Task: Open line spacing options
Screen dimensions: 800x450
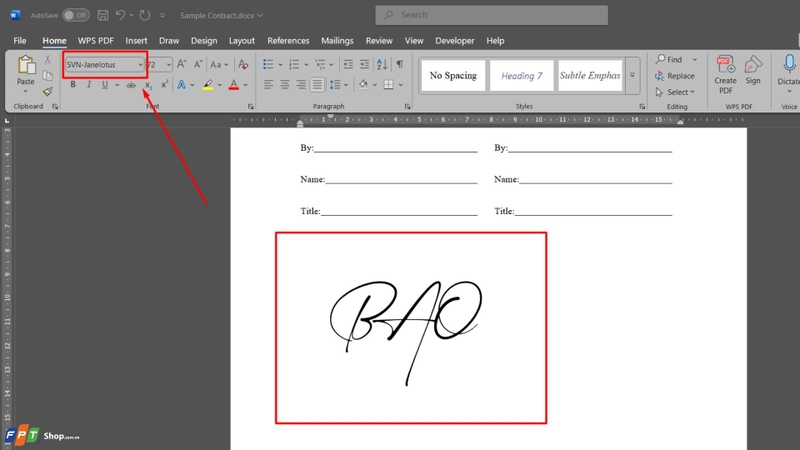Action: (335, 85)
